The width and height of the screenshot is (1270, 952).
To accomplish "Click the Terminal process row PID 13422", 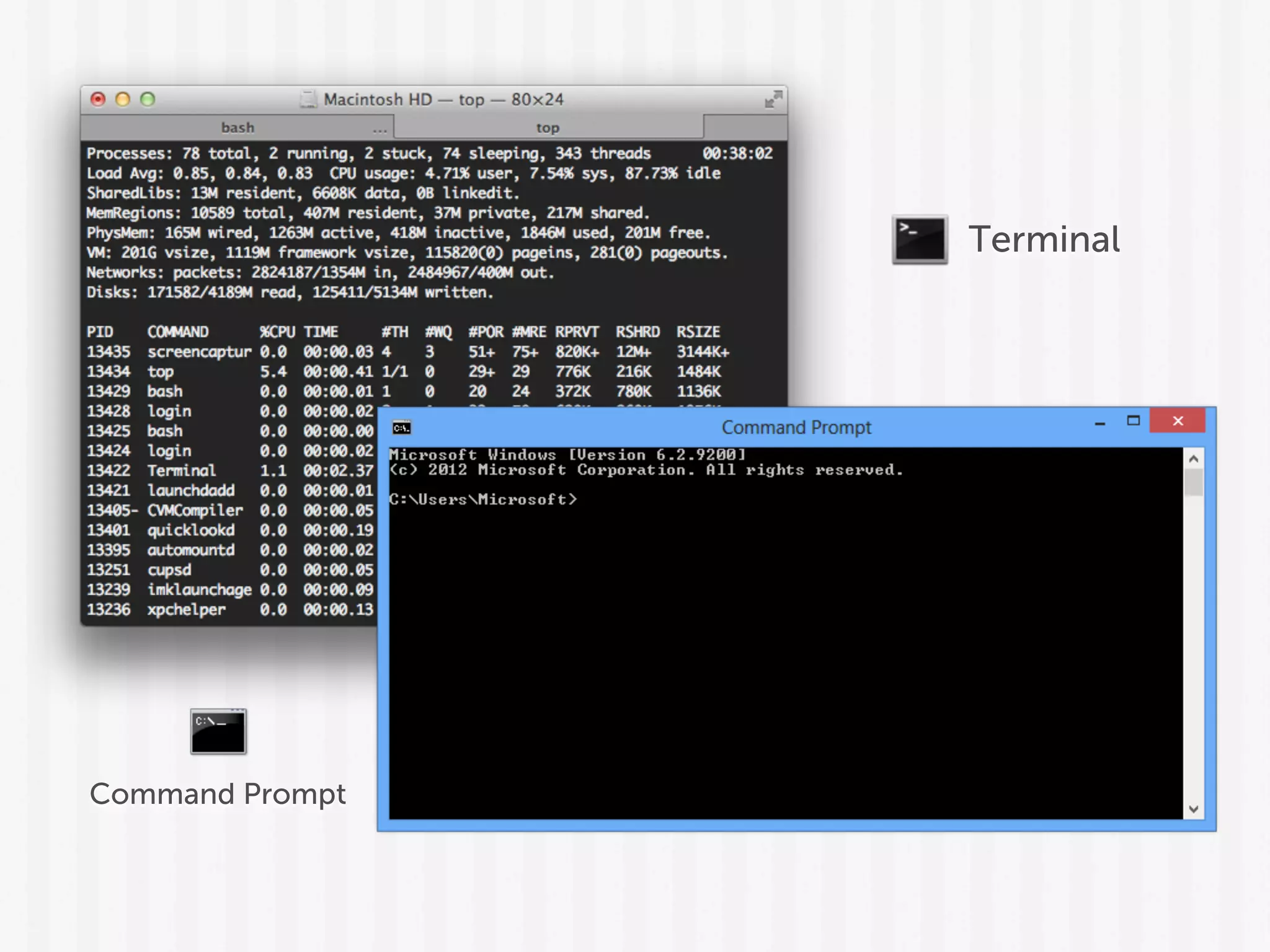I will click(x=230, y=471).
